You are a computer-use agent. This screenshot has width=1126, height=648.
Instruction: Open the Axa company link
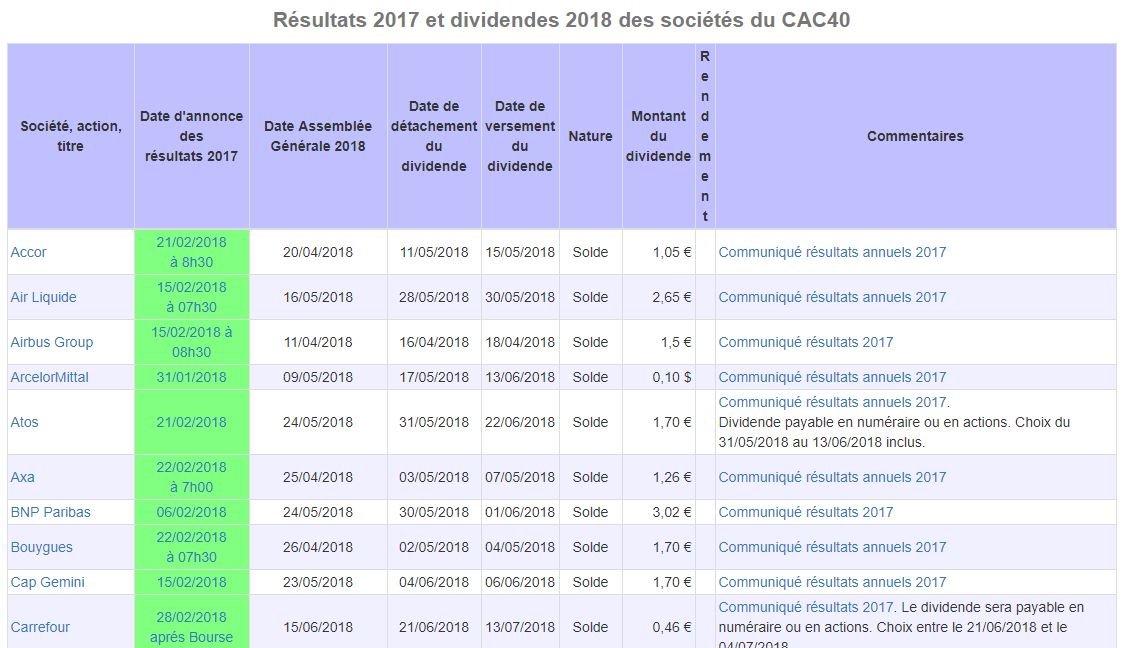pos(22,477)
